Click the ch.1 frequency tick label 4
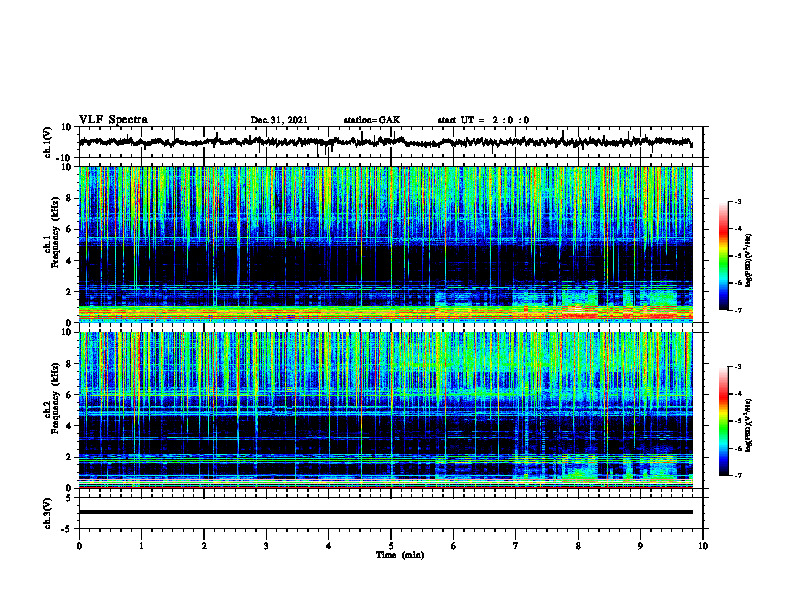 pos(69,261)
